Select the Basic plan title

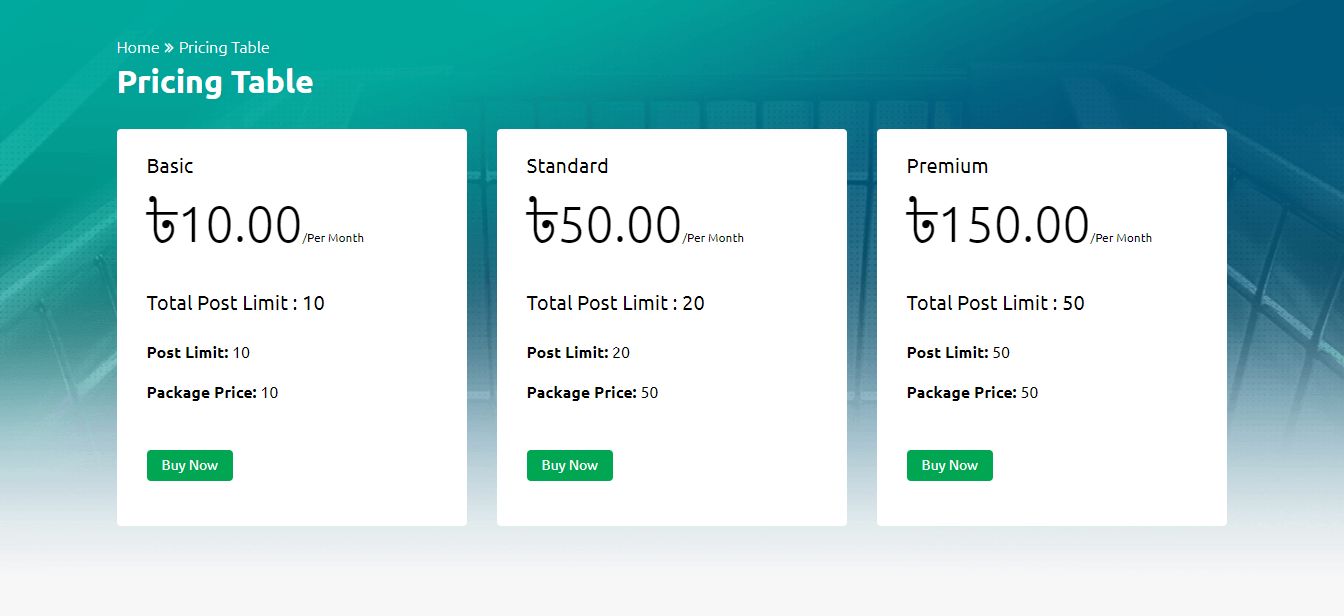[170, 166]
